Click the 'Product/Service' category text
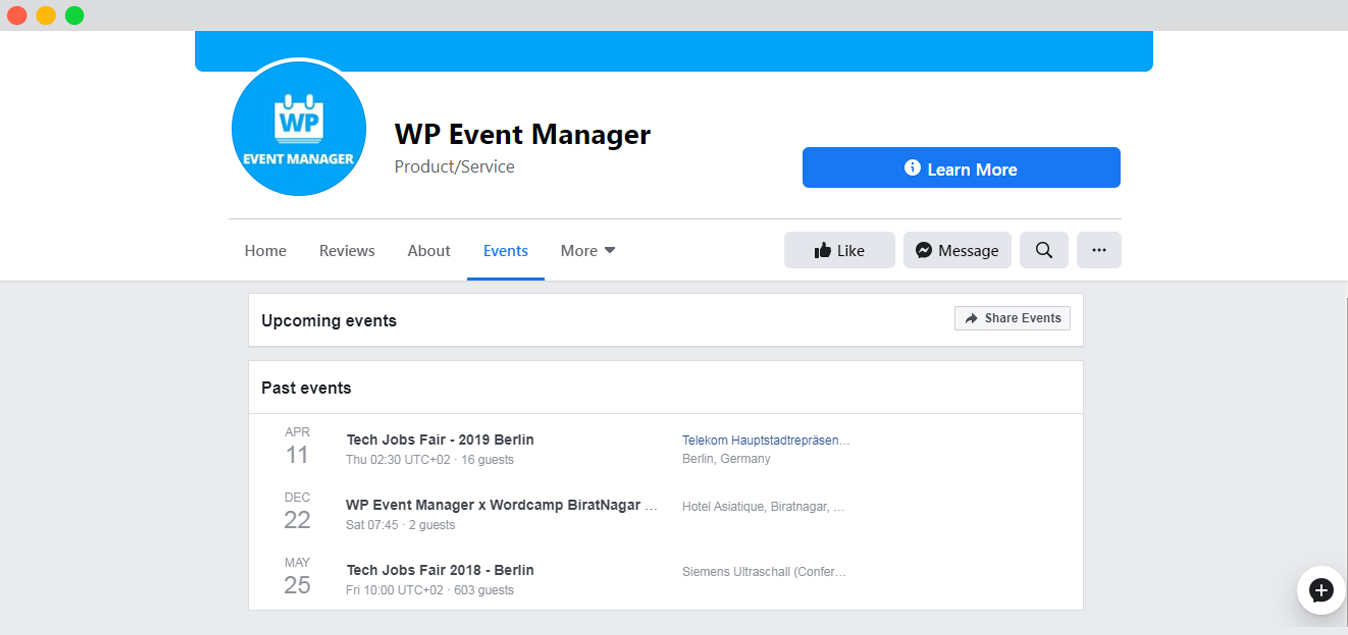This screenshot has width=1348, height=635. (x=454, y=167)
